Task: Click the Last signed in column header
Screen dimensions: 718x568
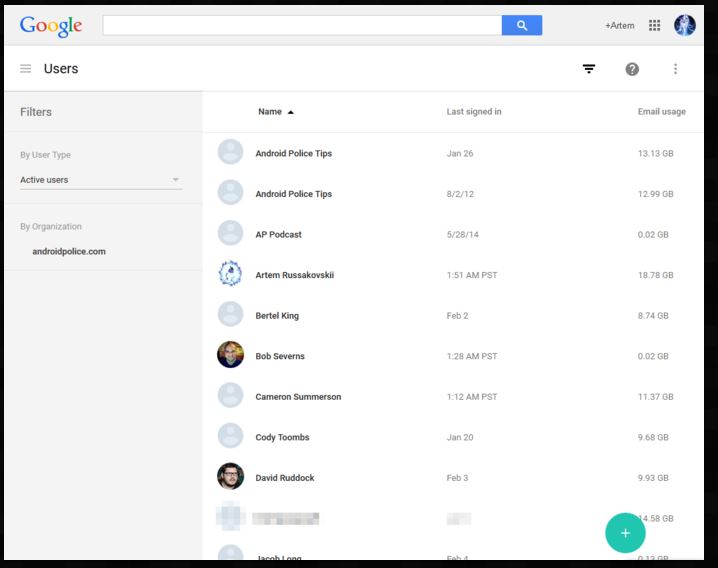Action: click(474, 112)
